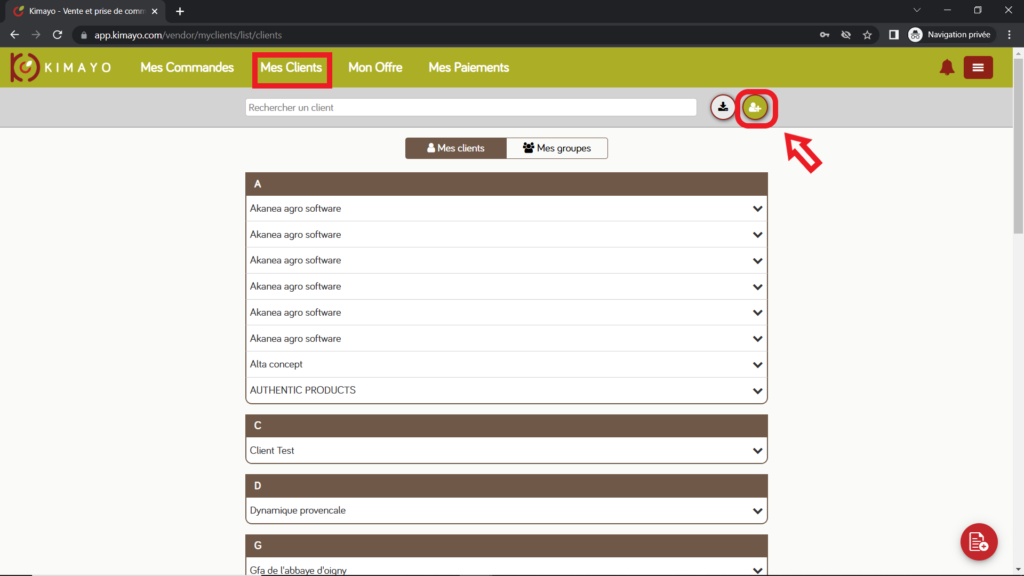Click the red floating new order button

click(978, 541)
